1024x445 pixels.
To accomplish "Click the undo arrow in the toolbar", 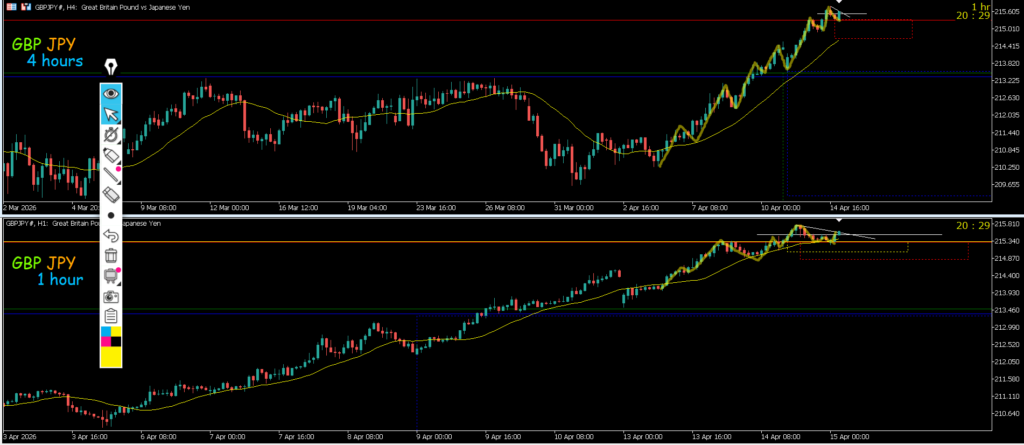I will tap(111, 236).
